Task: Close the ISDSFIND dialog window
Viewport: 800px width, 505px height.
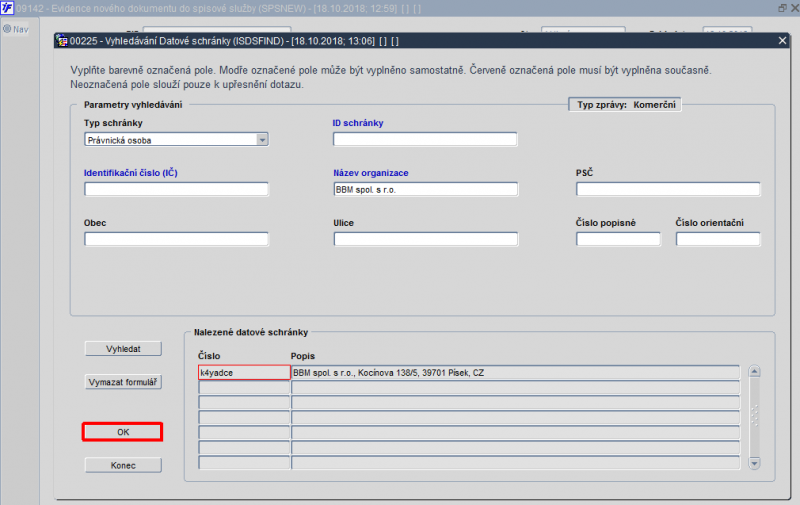Action: pyautogui.click(x=782, y=40)
